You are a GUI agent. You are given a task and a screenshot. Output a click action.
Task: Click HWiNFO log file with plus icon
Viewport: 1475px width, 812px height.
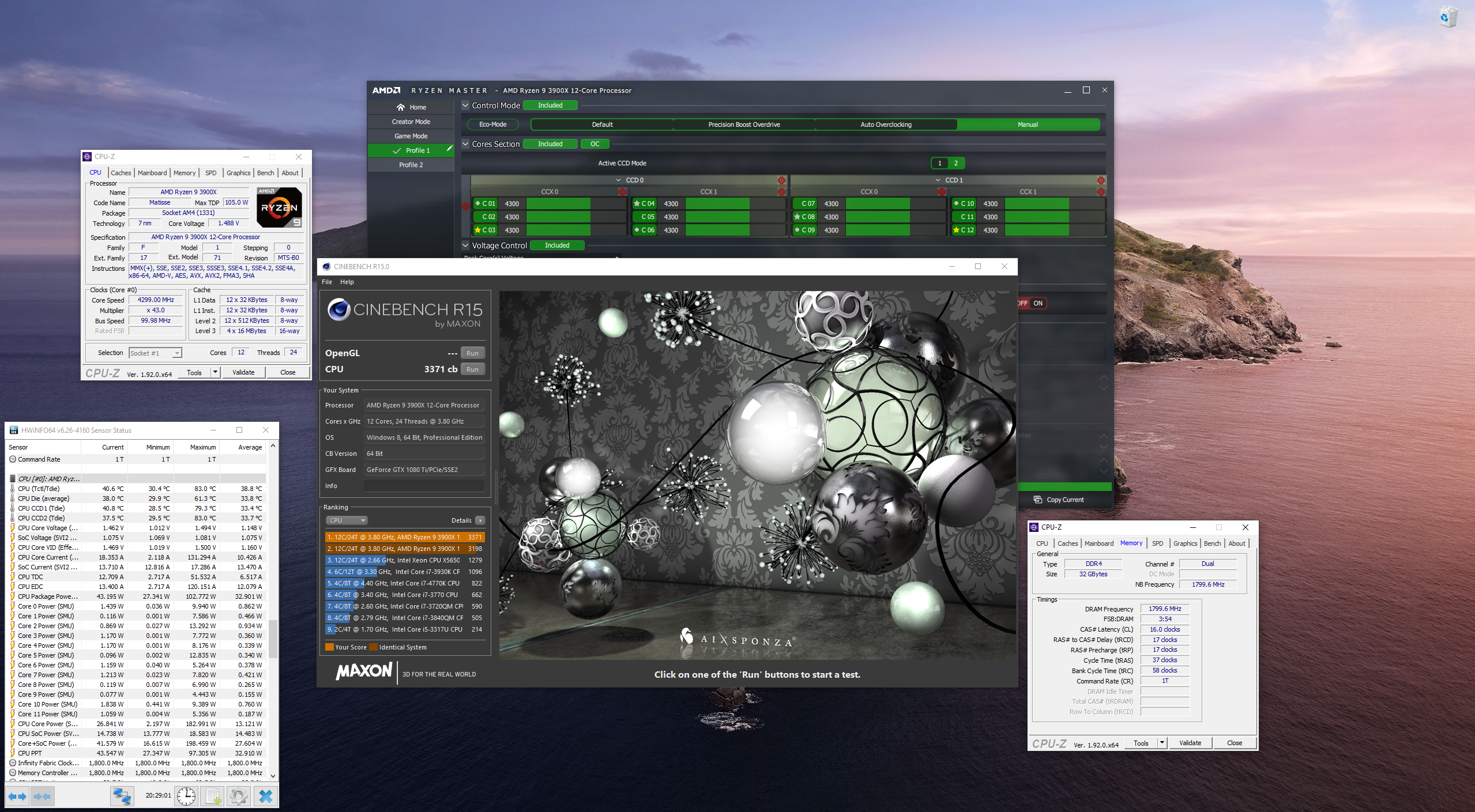(213, 796)
